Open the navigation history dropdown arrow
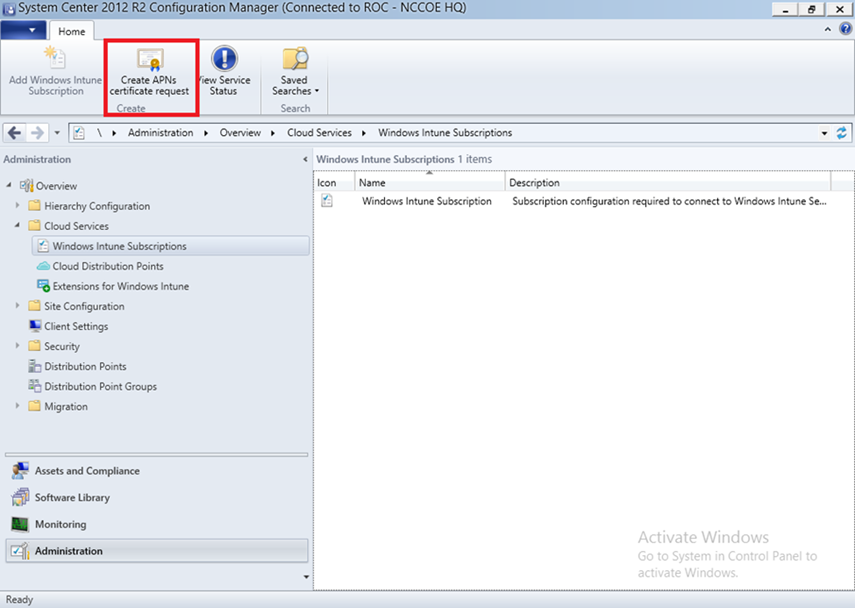The image size is (855, 608). (57, 133)
